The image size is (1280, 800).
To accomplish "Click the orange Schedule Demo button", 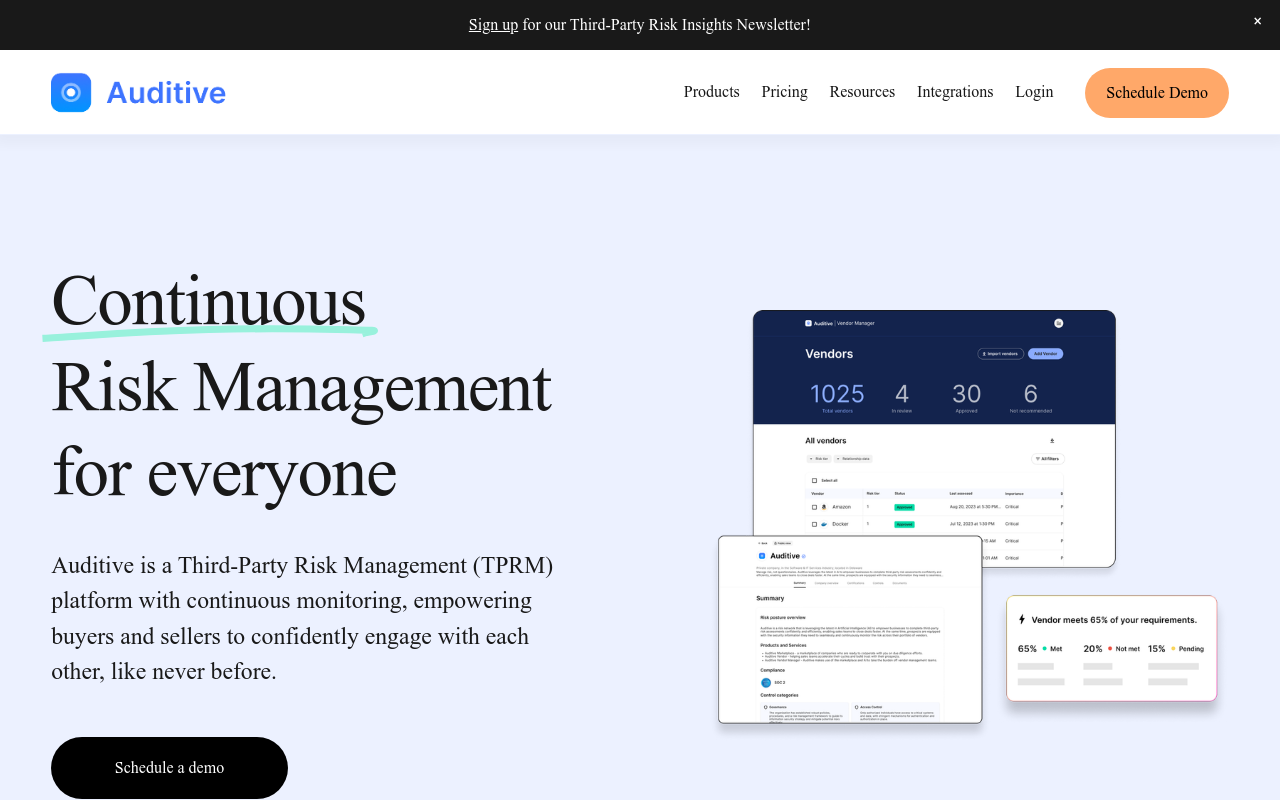I will (x=1156, y=93).
